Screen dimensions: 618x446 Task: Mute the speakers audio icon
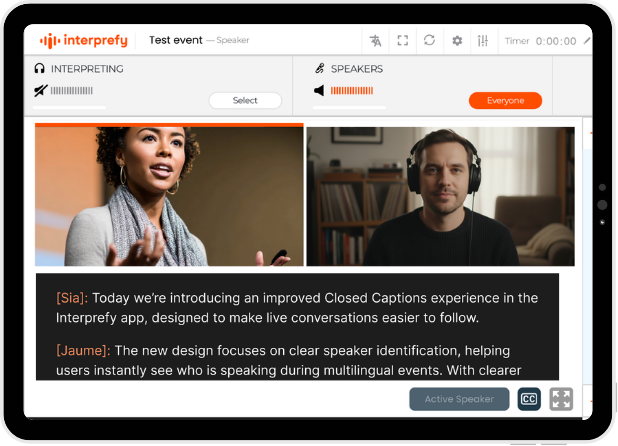point(319,91)
